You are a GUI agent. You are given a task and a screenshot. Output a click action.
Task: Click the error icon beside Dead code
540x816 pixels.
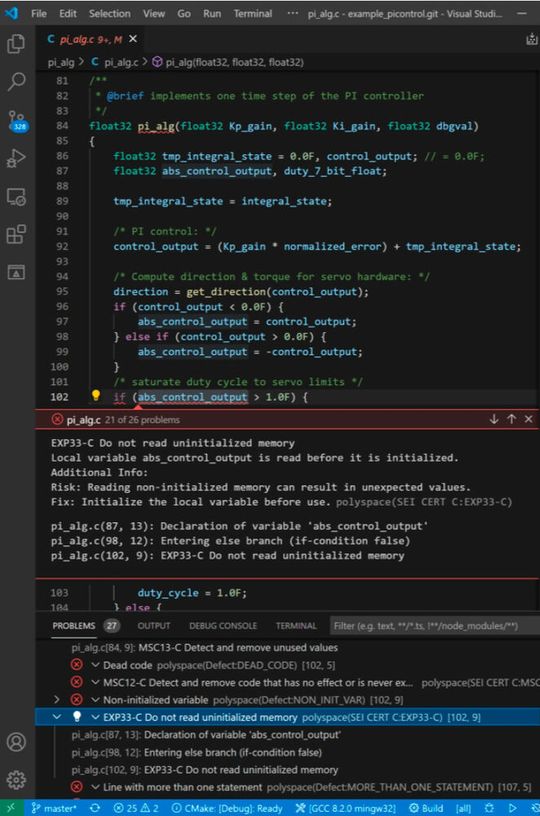[x=76, y=665]
